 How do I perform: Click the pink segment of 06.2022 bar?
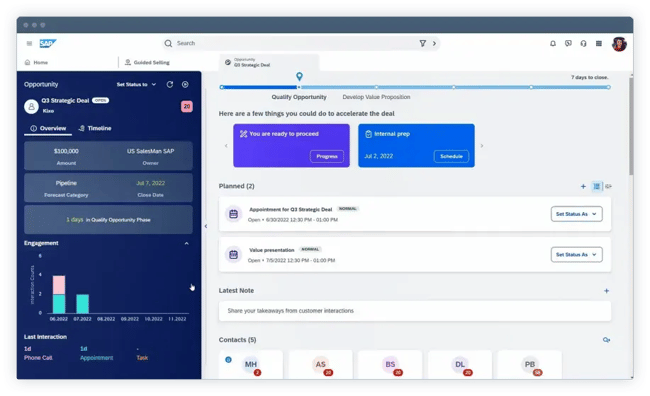click(59, 285)
